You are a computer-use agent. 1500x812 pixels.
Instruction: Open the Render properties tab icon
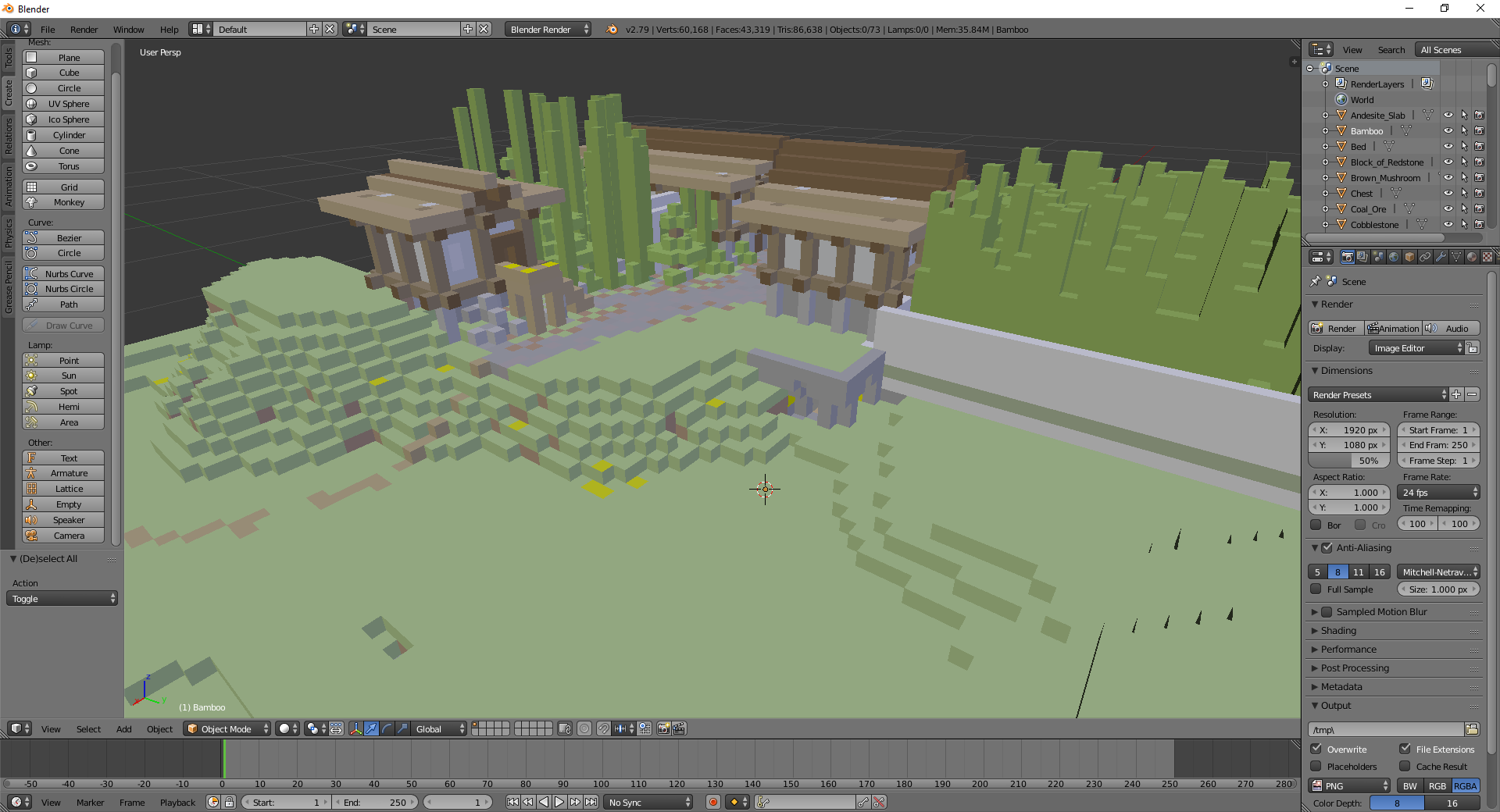[x=1347, y=257]
